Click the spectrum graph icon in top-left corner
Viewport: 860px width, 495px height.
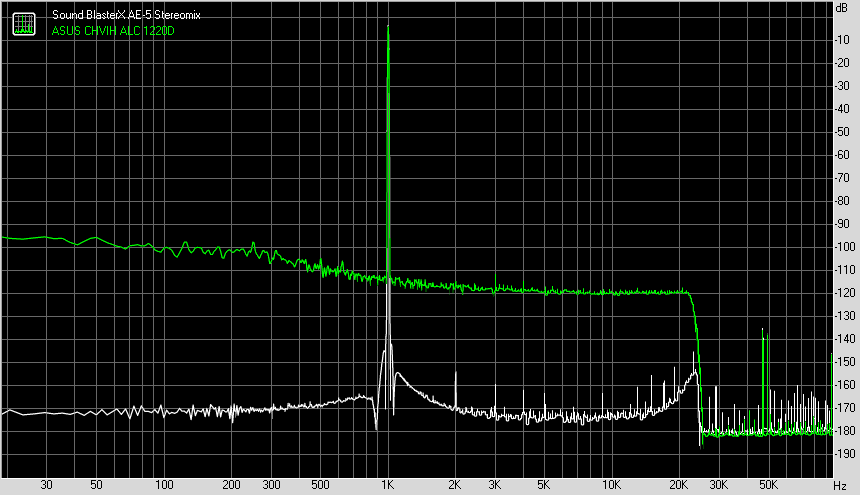24,24
